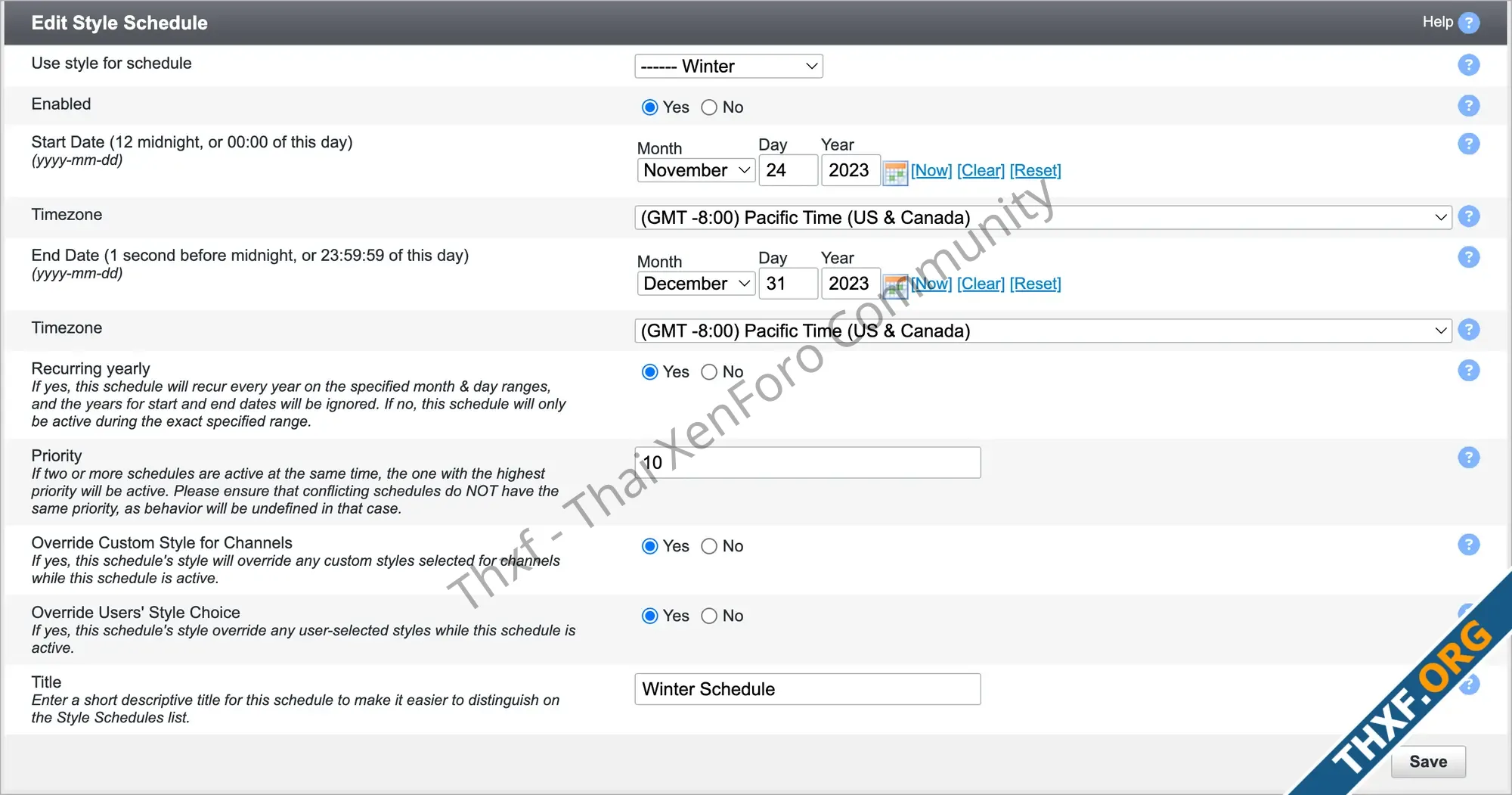Click help icon for Start Date row
The height and width of the screenshot is (795, 1512).
click(1468, 144)
